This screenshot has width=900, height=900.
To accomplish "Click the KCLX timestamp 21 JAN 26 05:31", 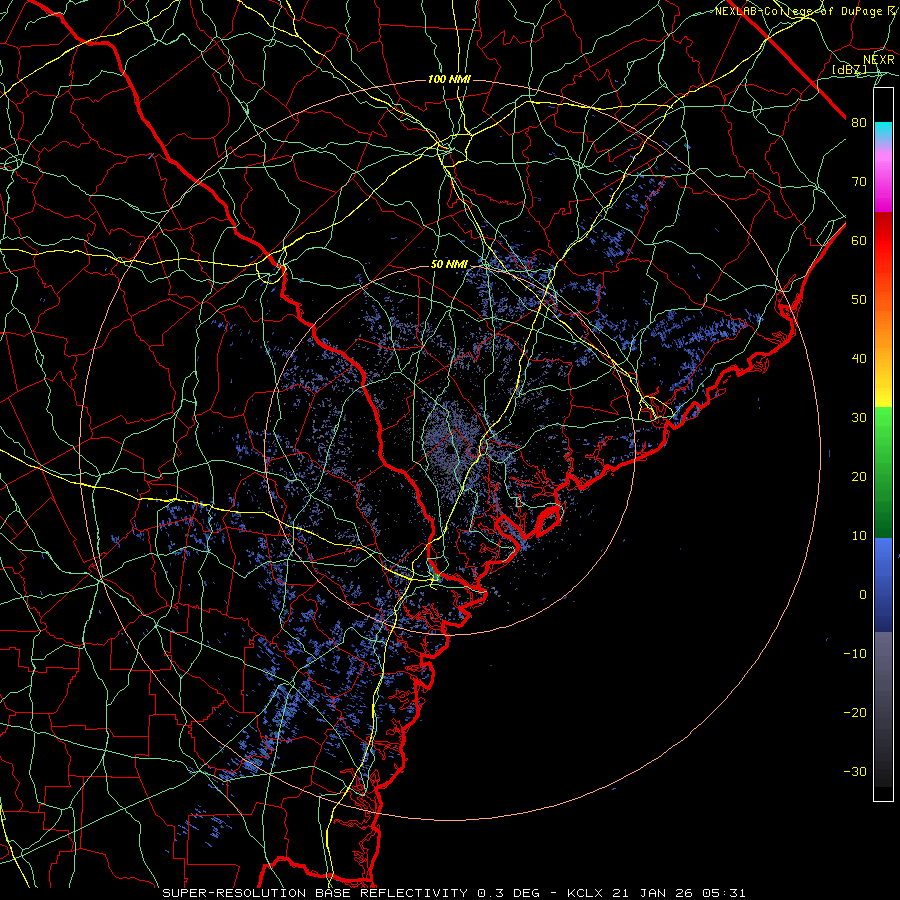I will pyautogui.click(x=657, y=893).
